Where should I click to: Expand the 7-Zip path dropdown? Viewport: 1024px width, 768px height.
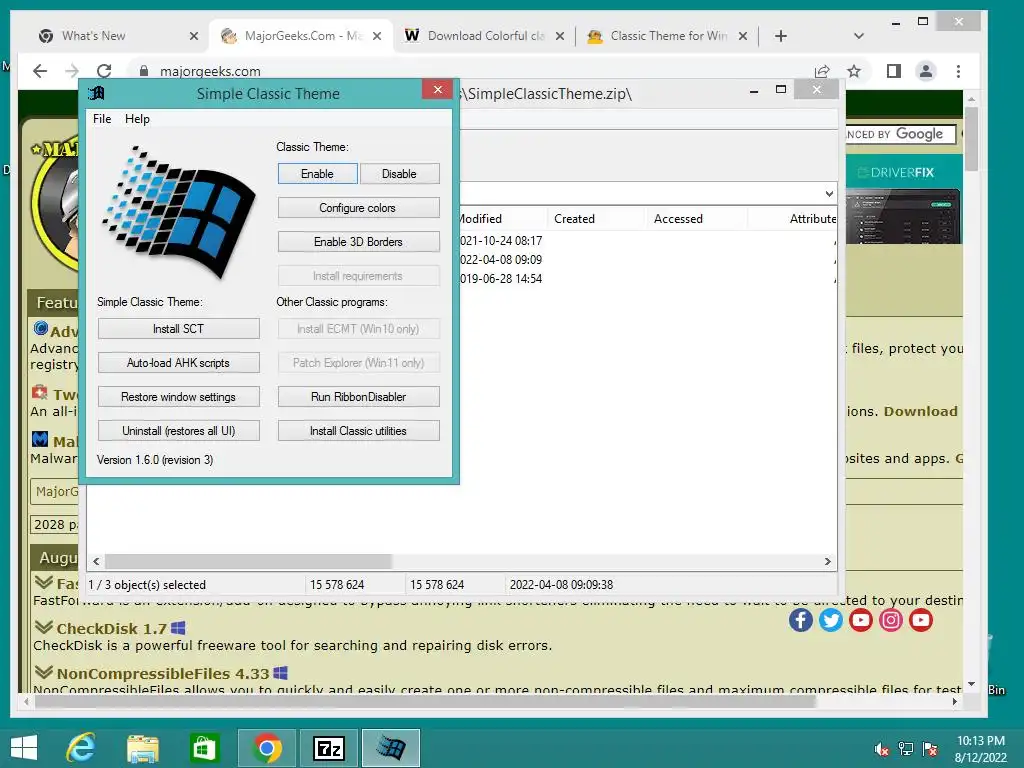click(829, 193)
